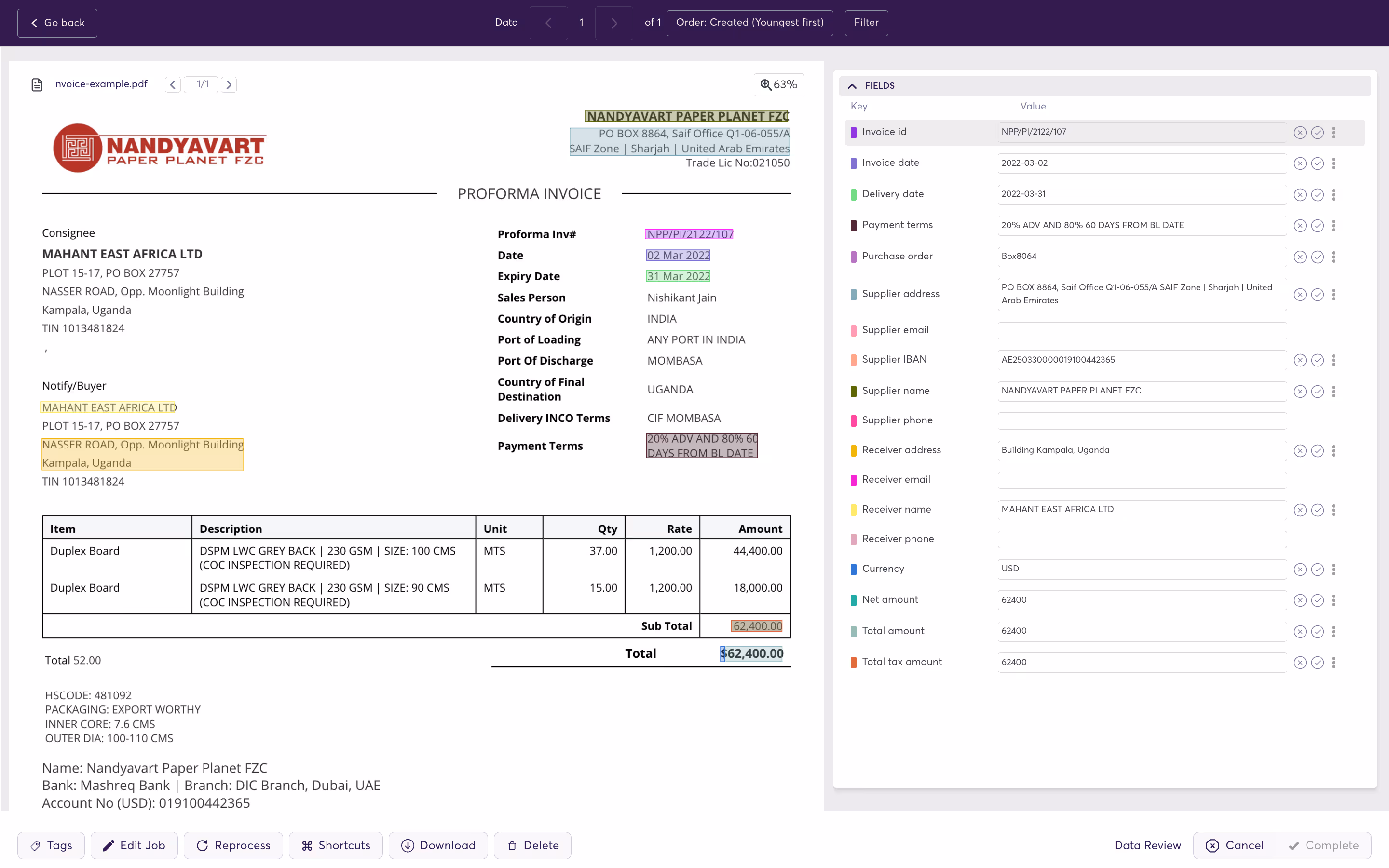Click highlighted MAHANT EAST AFRICA LTD under Notify/Buyer

109,407
